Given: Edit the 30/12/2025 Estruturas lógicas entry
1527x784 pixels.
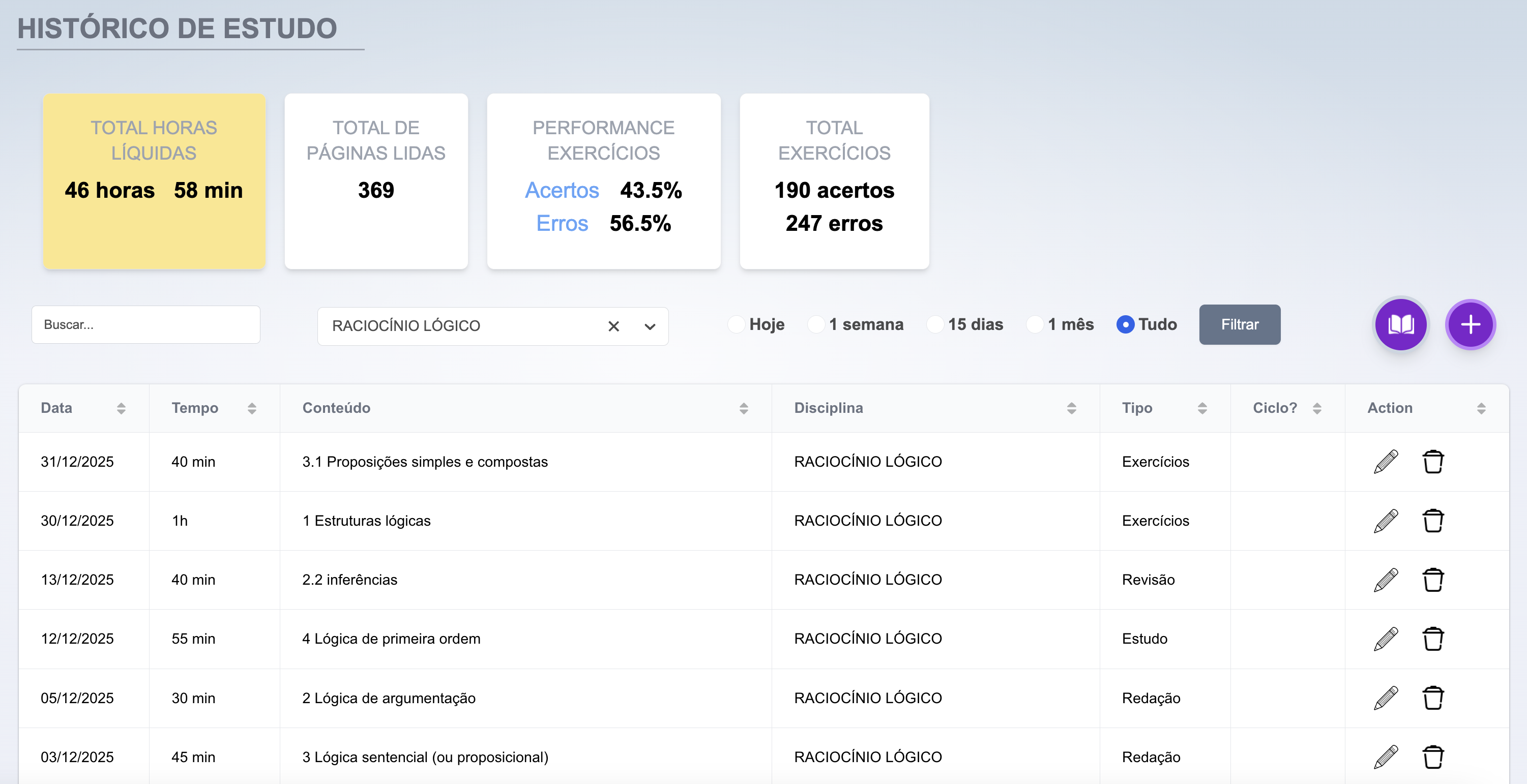Looking at the screenshot, I should pos(1386,521).
